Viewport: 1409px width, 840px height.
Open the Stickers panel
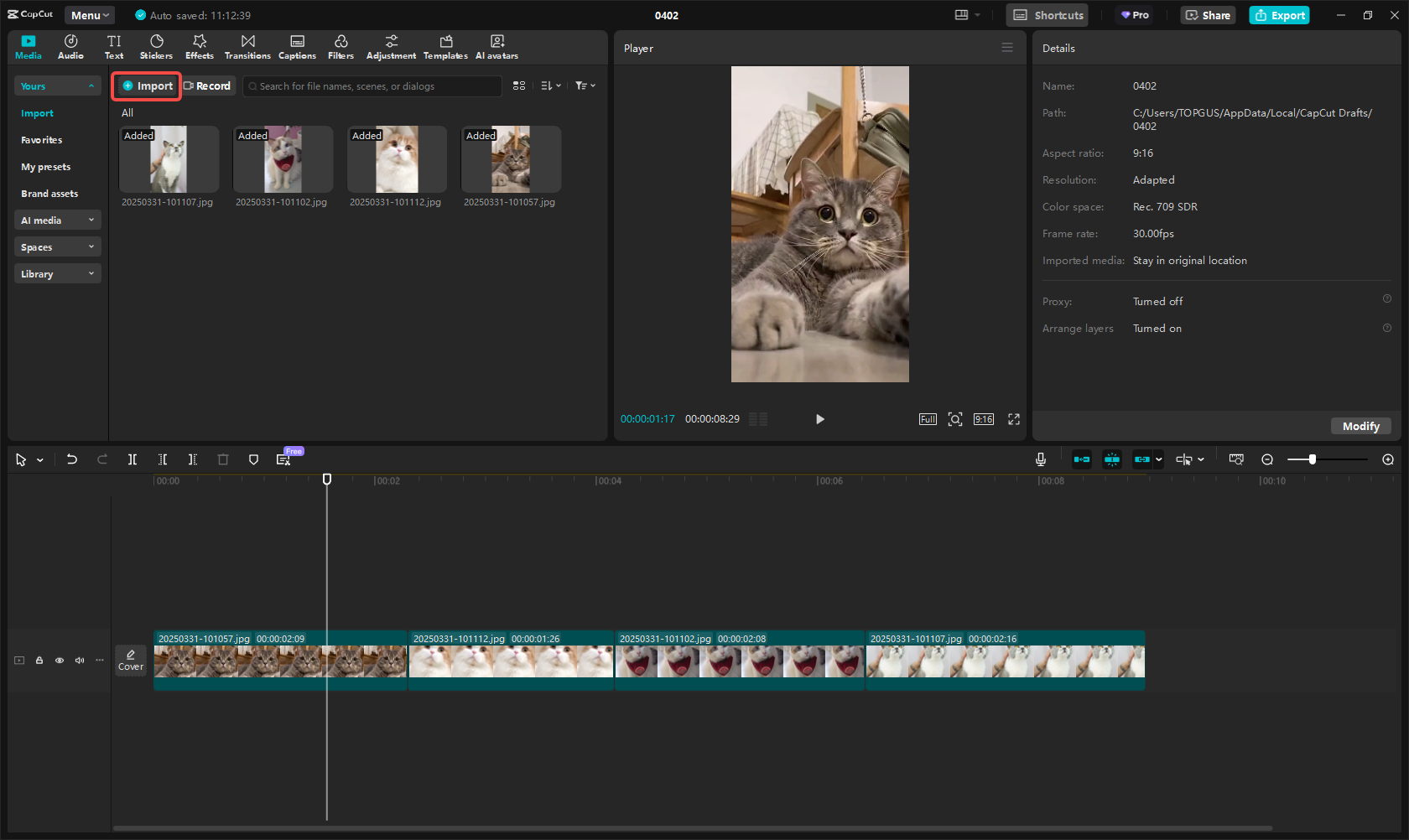tap(156, 47)
